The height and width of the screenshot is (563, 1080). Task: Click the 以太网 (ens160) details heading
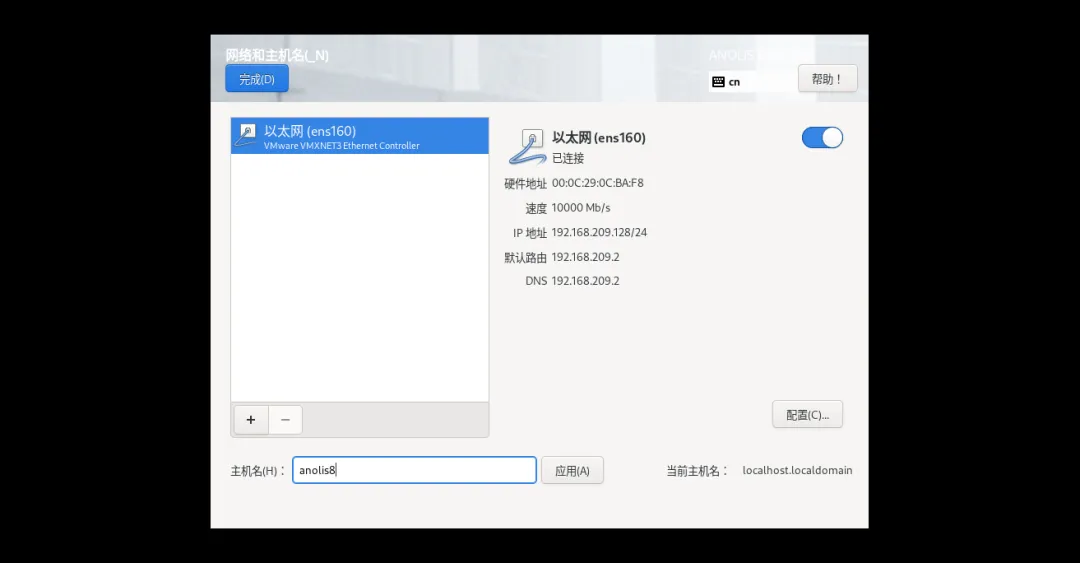tap(599, 138)
